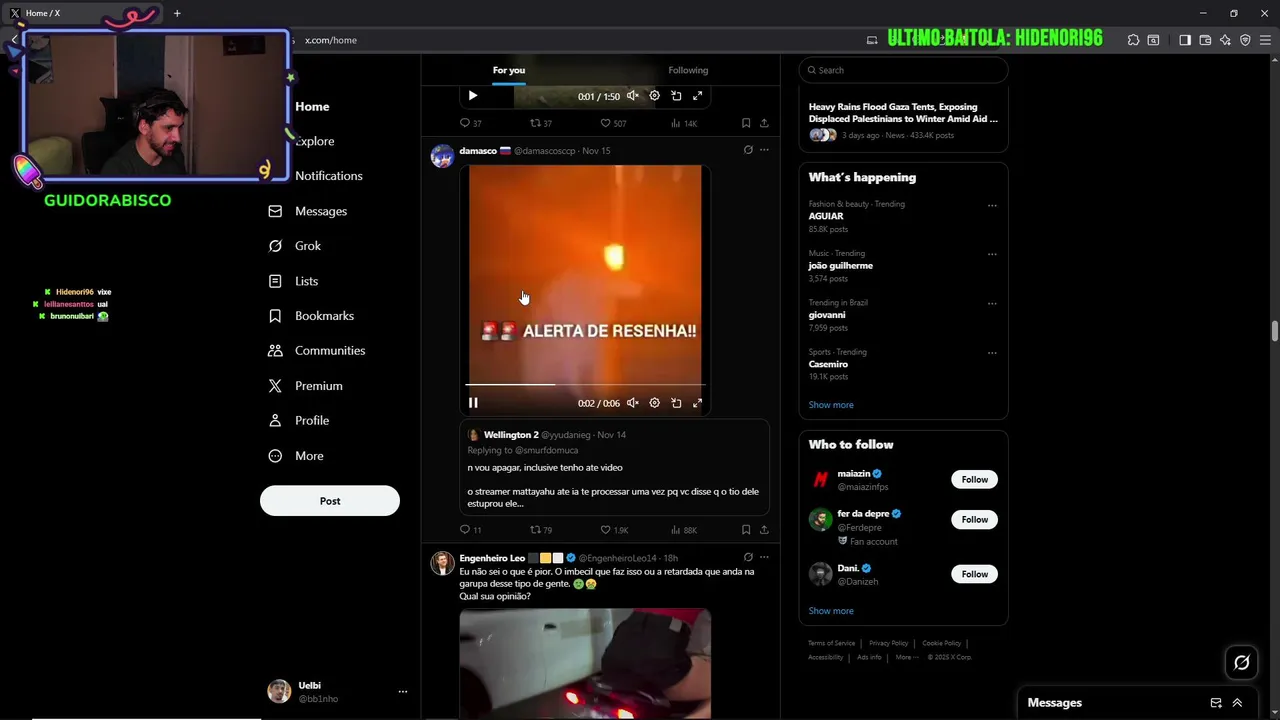The width and height of the screenshot is (1280, 720).
Task: Share damasco's post with 1.9K likes
Action: (x=764, y=530)
